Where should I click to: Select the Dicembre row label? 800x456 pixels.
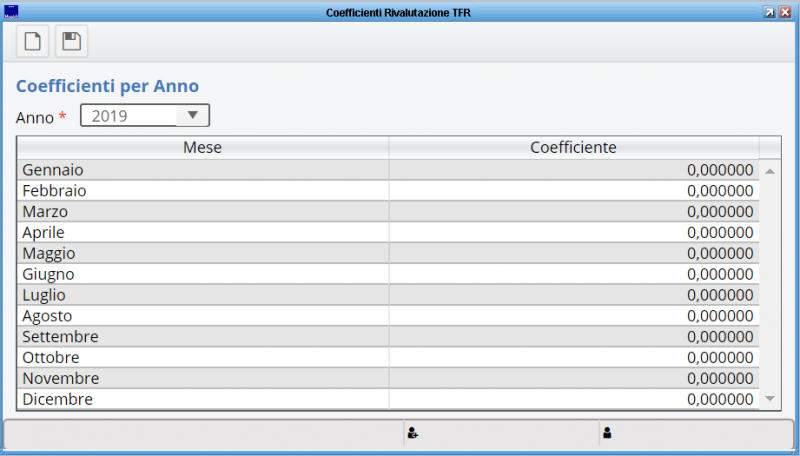tap(58, 399)
